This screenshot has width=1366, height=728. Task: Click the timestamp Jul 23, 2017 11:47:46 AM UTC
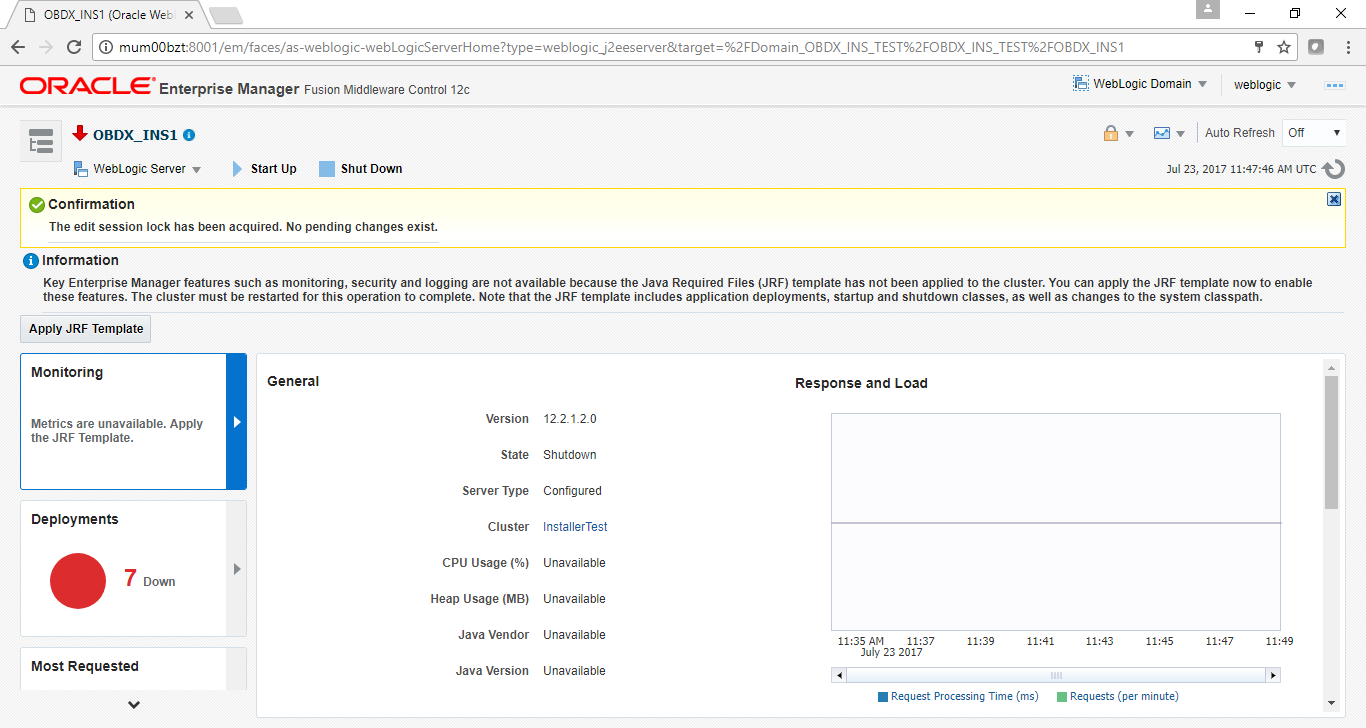[x=1241, y=169]
